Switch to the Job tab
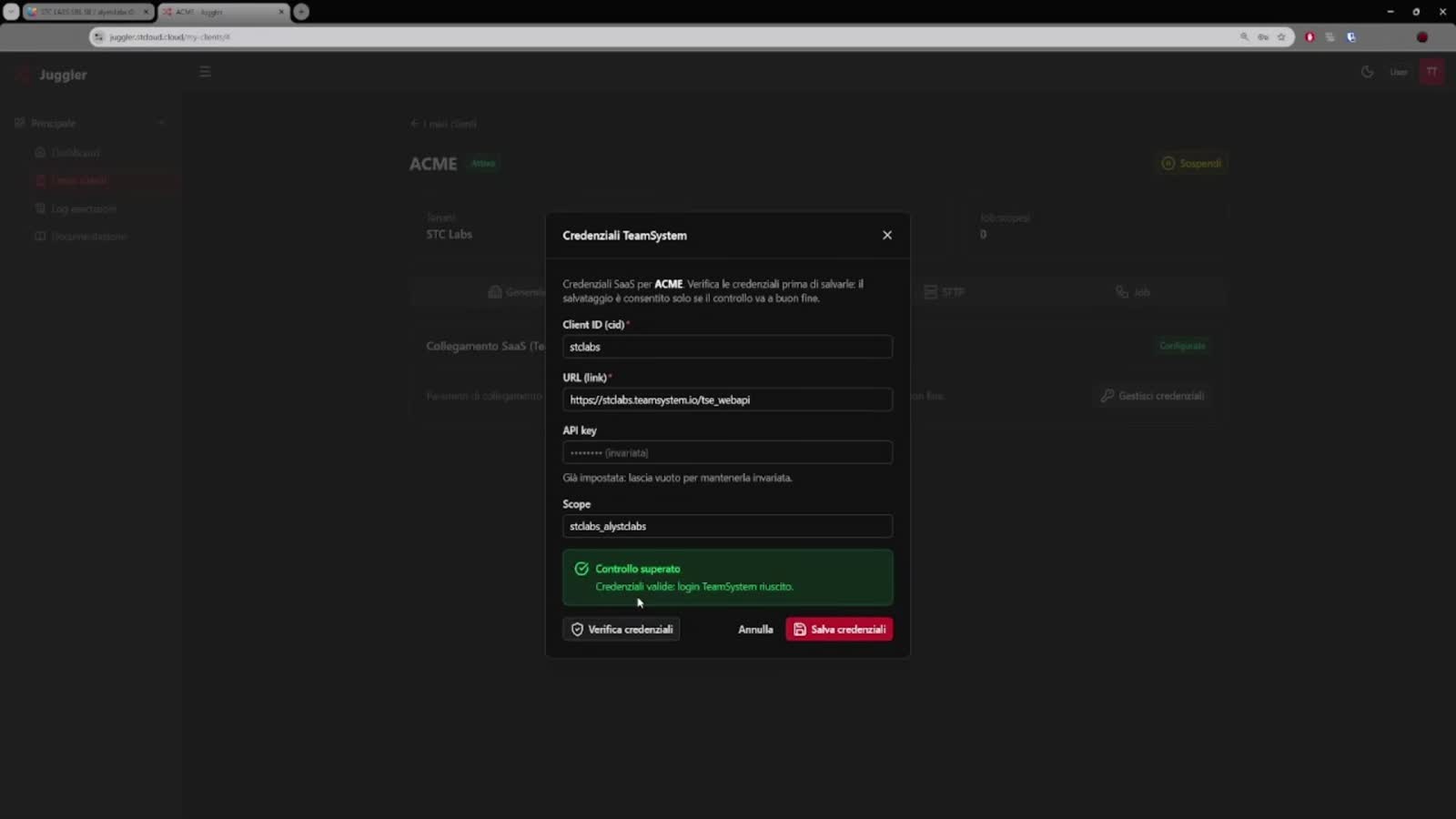Screen dimensions: 1456x819 [1133, 292]
